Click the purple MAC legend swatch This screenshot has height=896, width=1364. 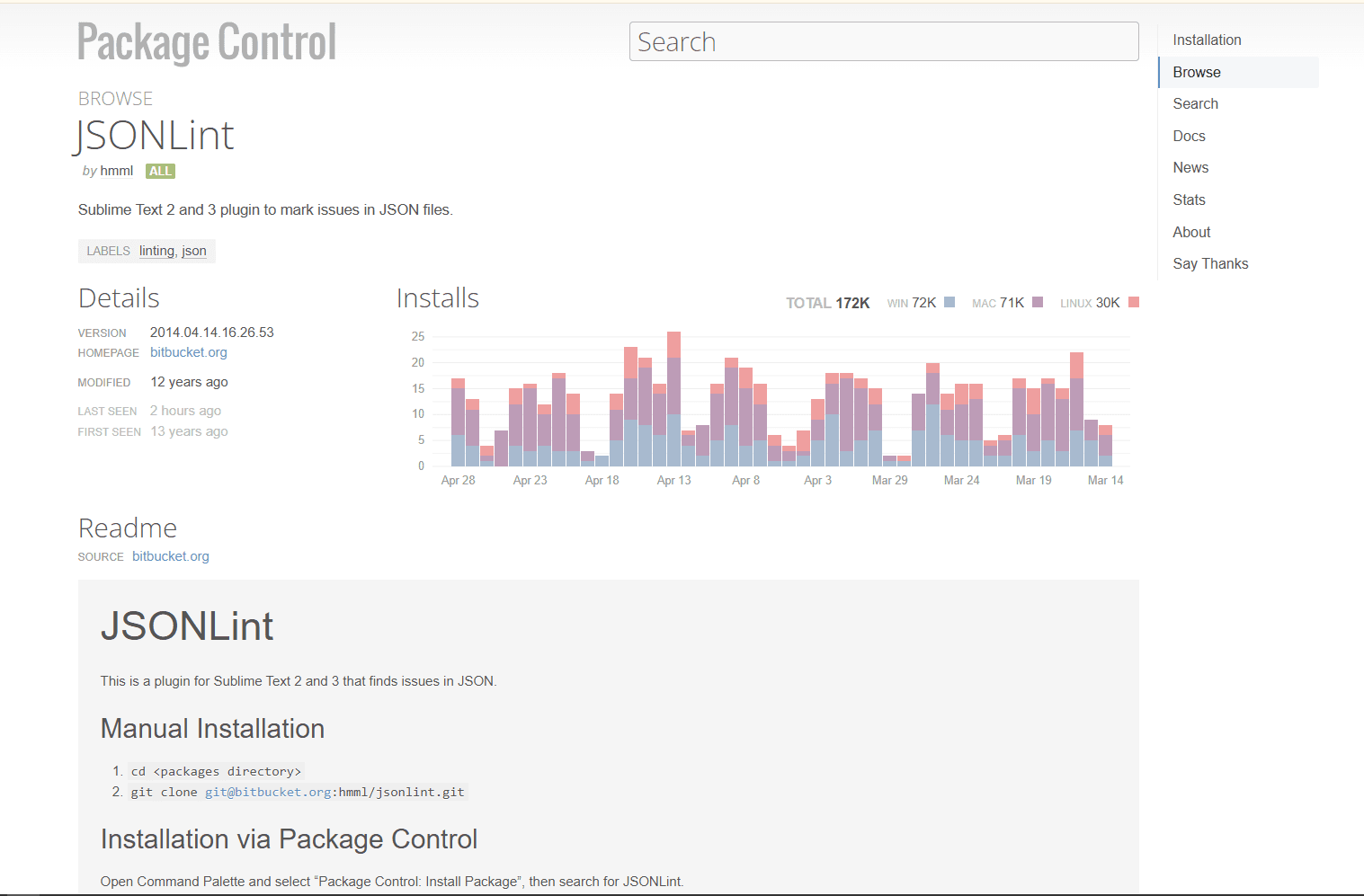tap(1038, 302)
